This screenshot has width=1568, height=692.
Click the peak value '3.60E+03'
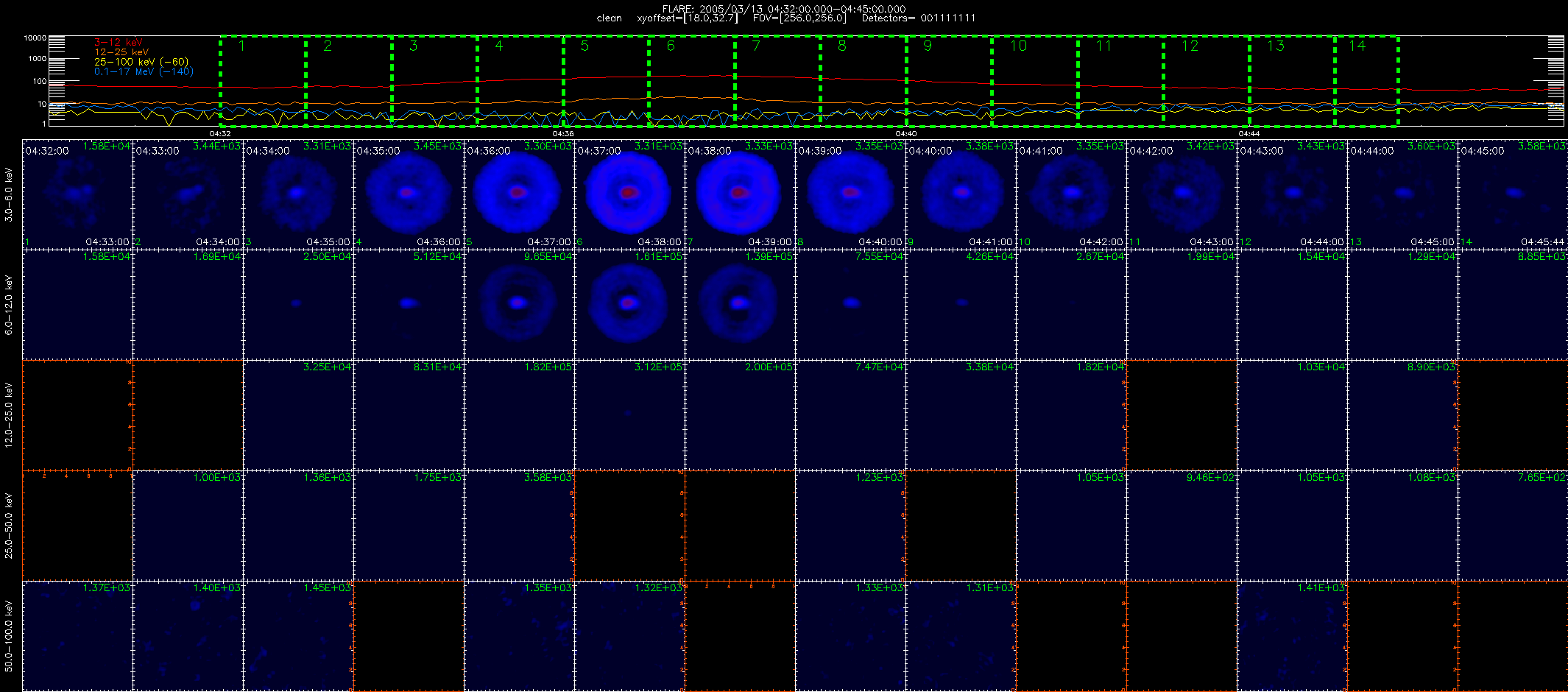click(x=1431, y=146)
